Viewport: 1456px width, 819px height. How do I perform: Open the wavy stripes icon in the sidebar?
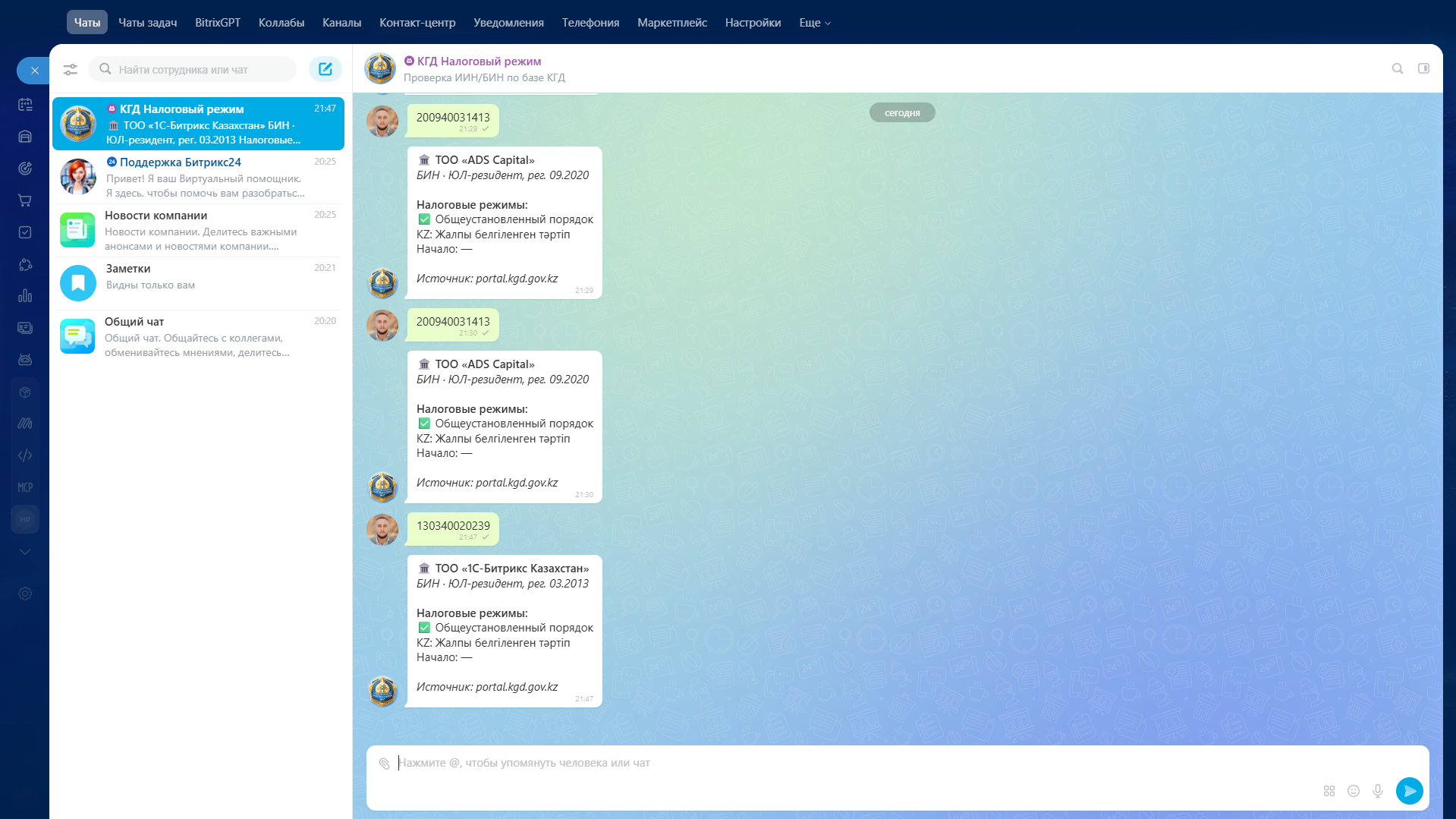(25, 424)
